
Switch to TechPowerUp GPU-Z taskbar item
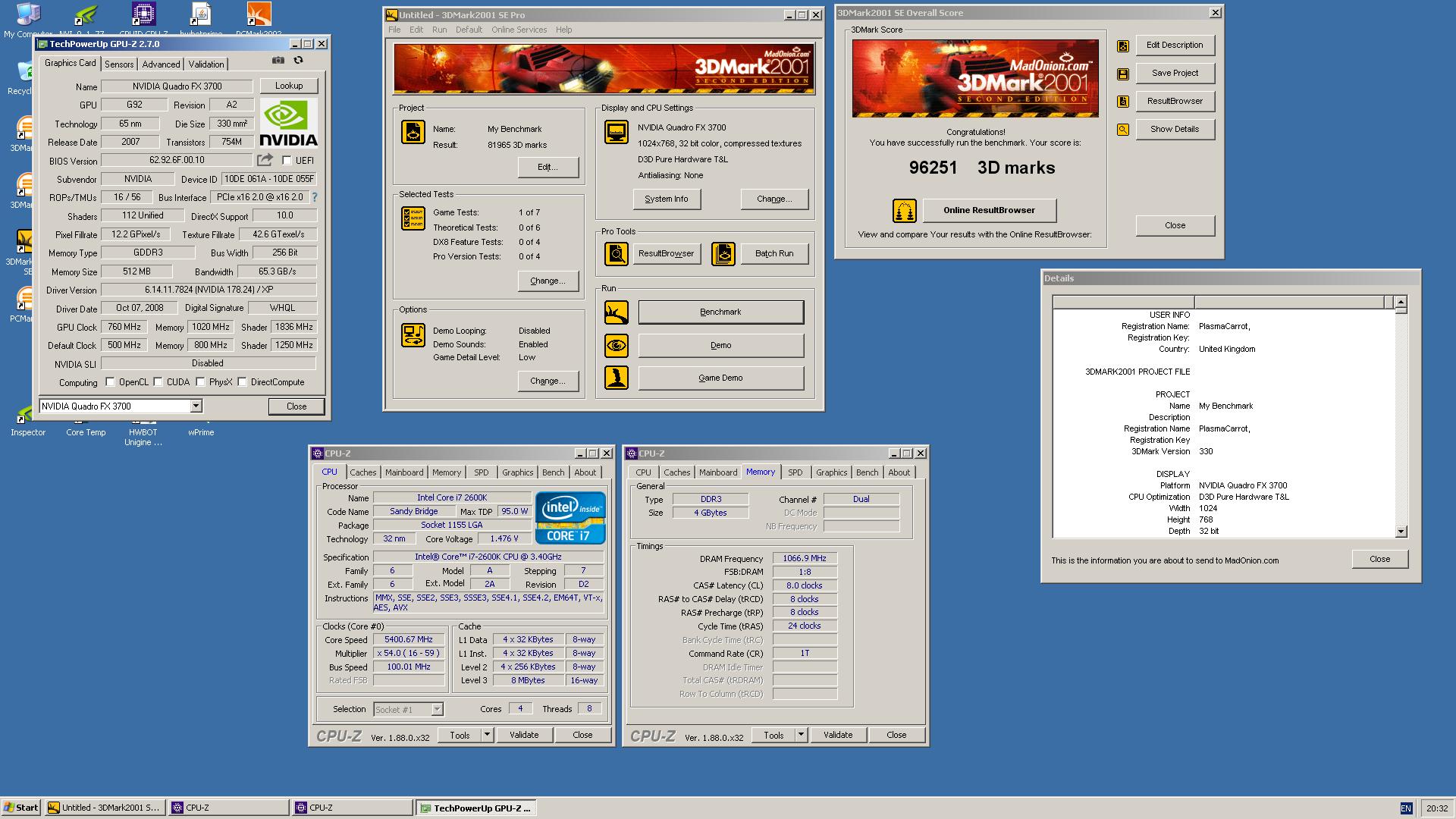click(x=475, y=808)
